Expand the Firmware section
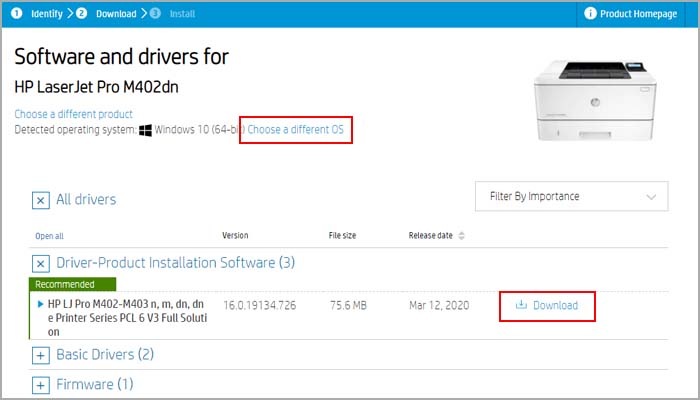 (41, 385)
